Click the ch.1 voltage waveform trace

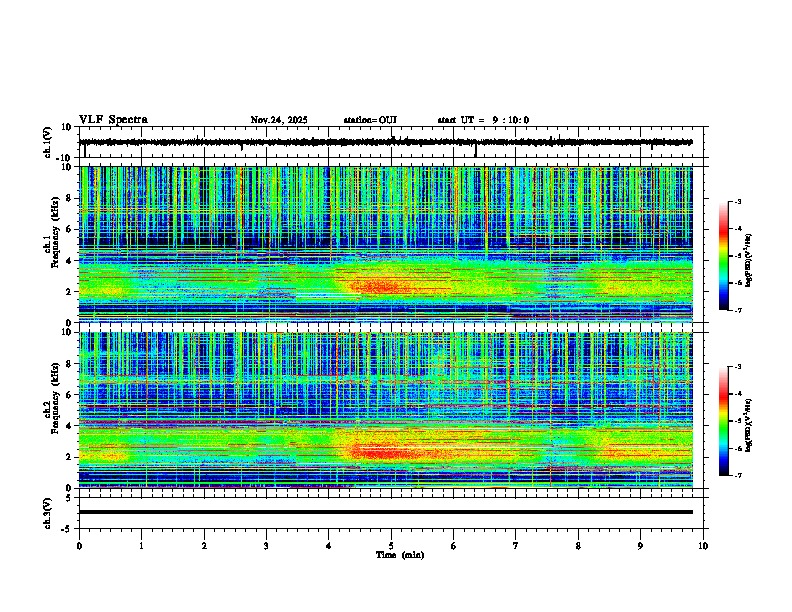[x=385, y=142]
